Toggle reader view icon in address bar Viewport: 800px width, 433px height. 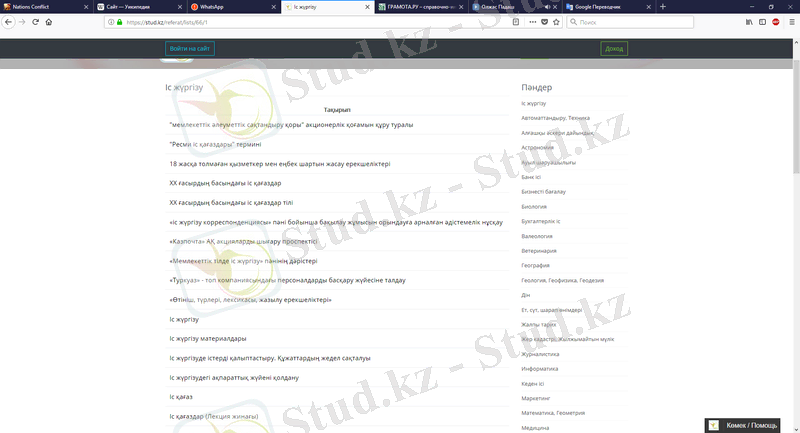[516, 21]
